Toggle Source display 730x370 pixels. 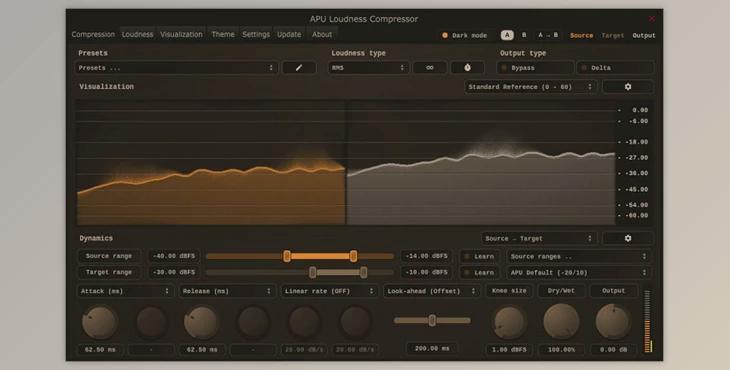coord(581,35)
